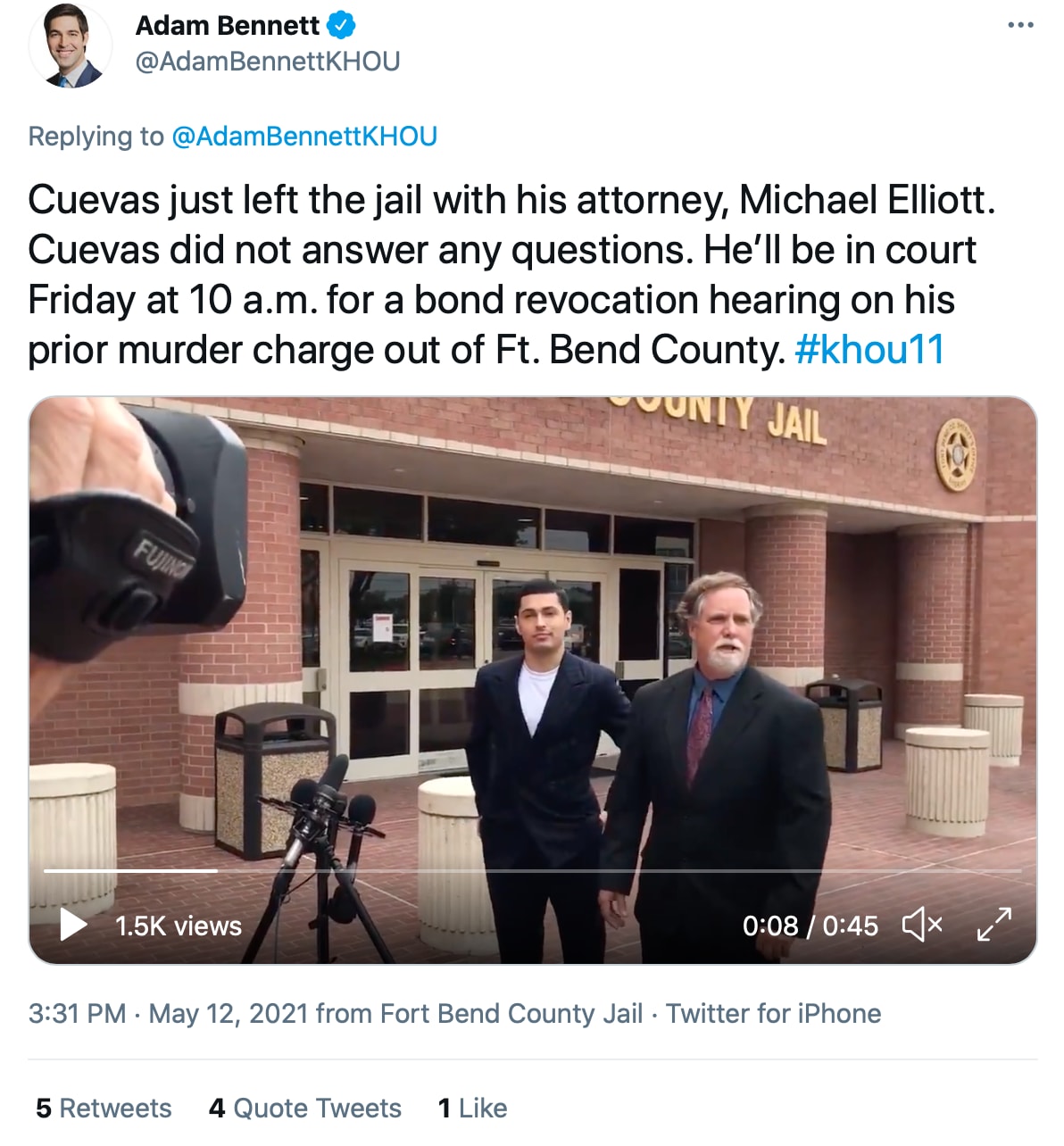Click the Twitter for iPhone source label
This screenshot has width=1064, height=1146.
[x=773, y=1014]
